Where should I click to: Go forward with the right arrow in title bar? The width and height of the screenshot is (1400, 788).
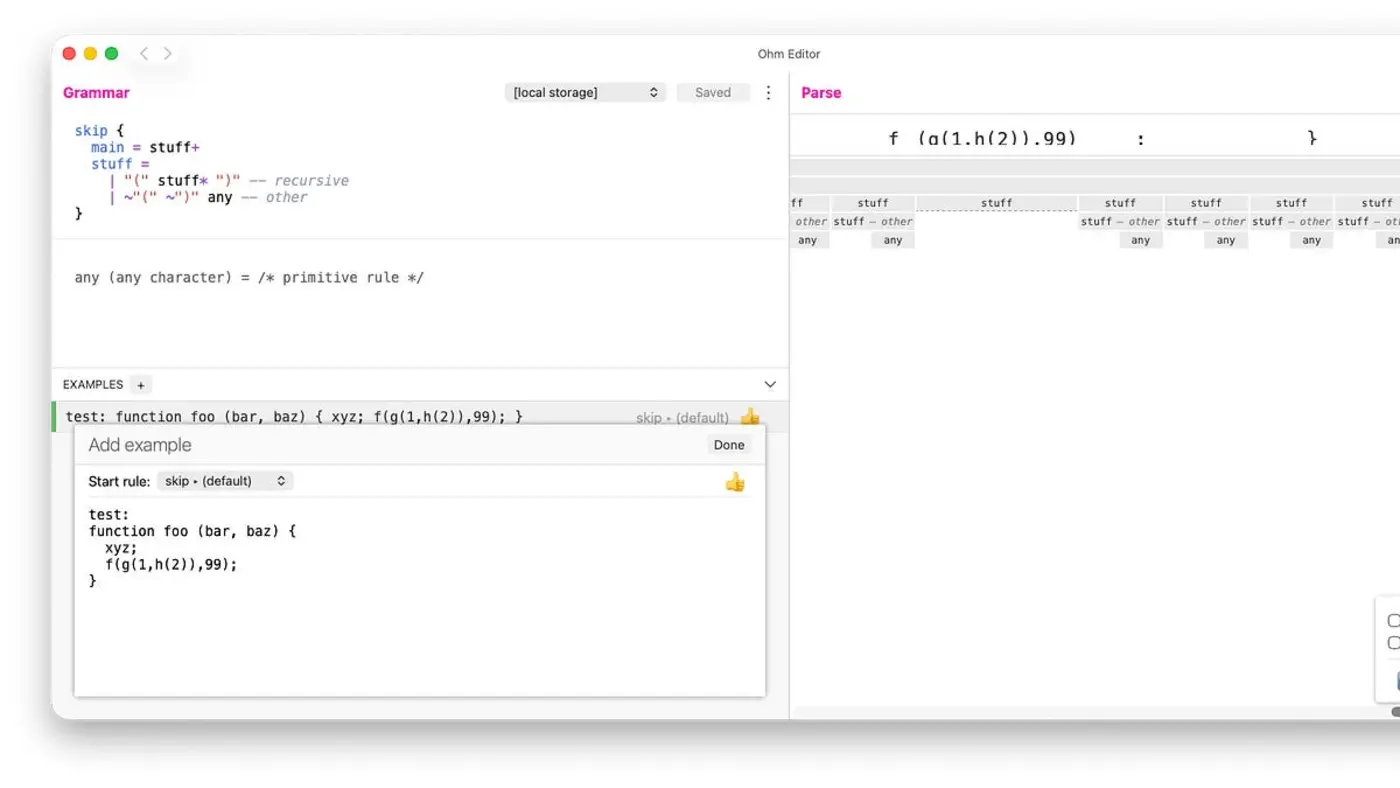pyautogui.click(x=167, y=54)
